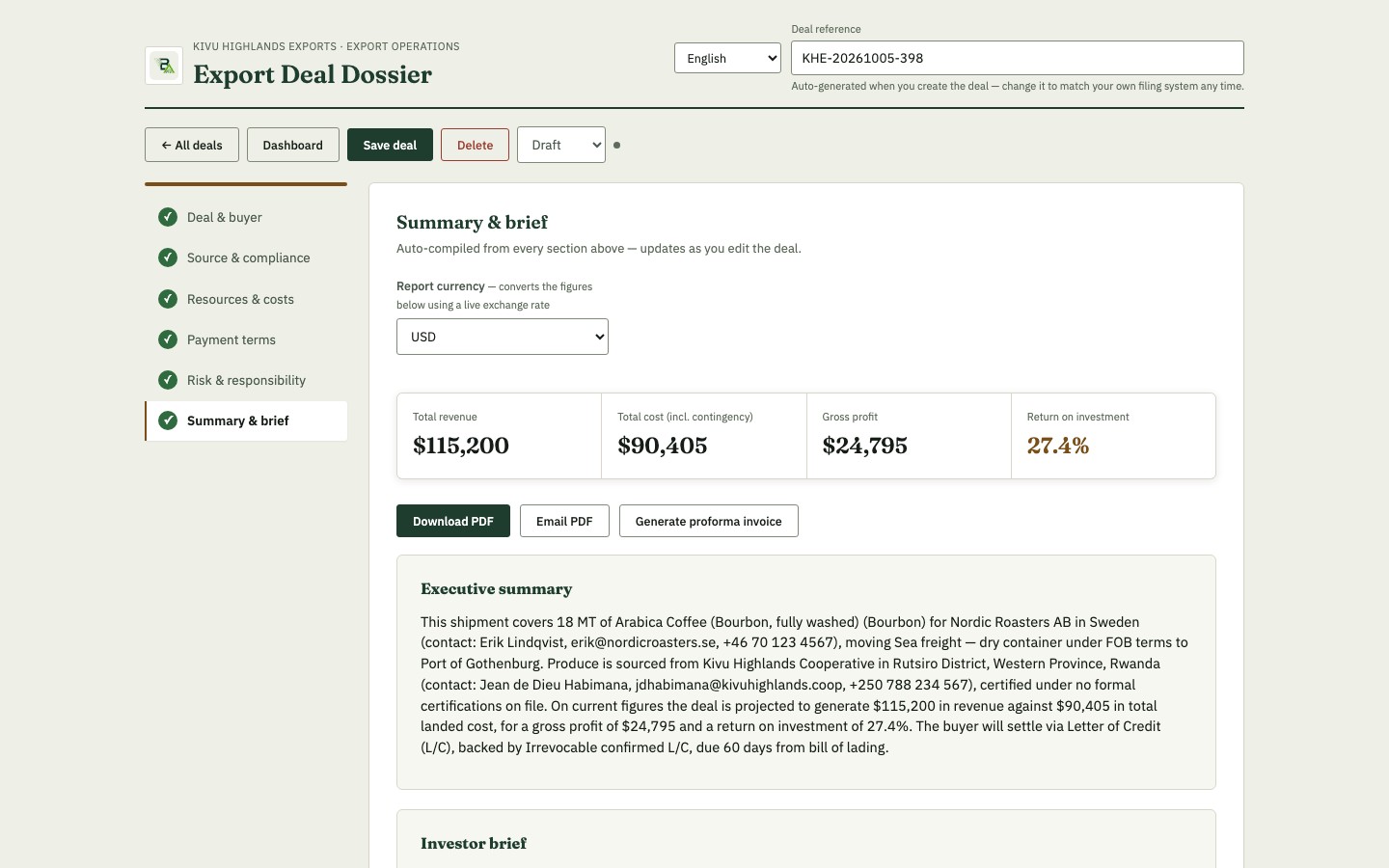Delete this deal
1389x868 pixels.
[x=475, y=145]
